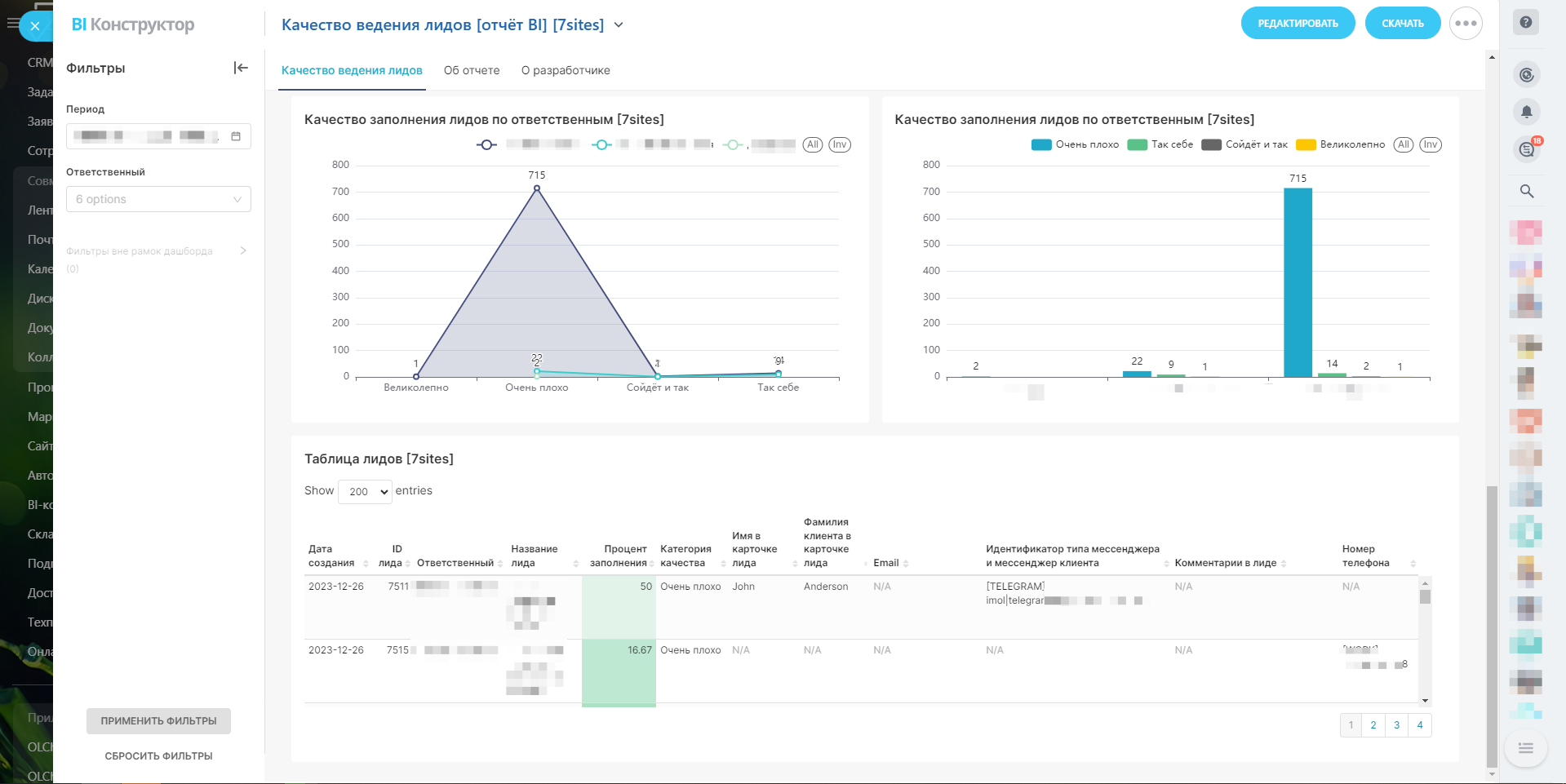The width and height of the screenshot is (1566, 784).
Task: Switch to the 'Об отчете' tab
Action: pos(472,70)
